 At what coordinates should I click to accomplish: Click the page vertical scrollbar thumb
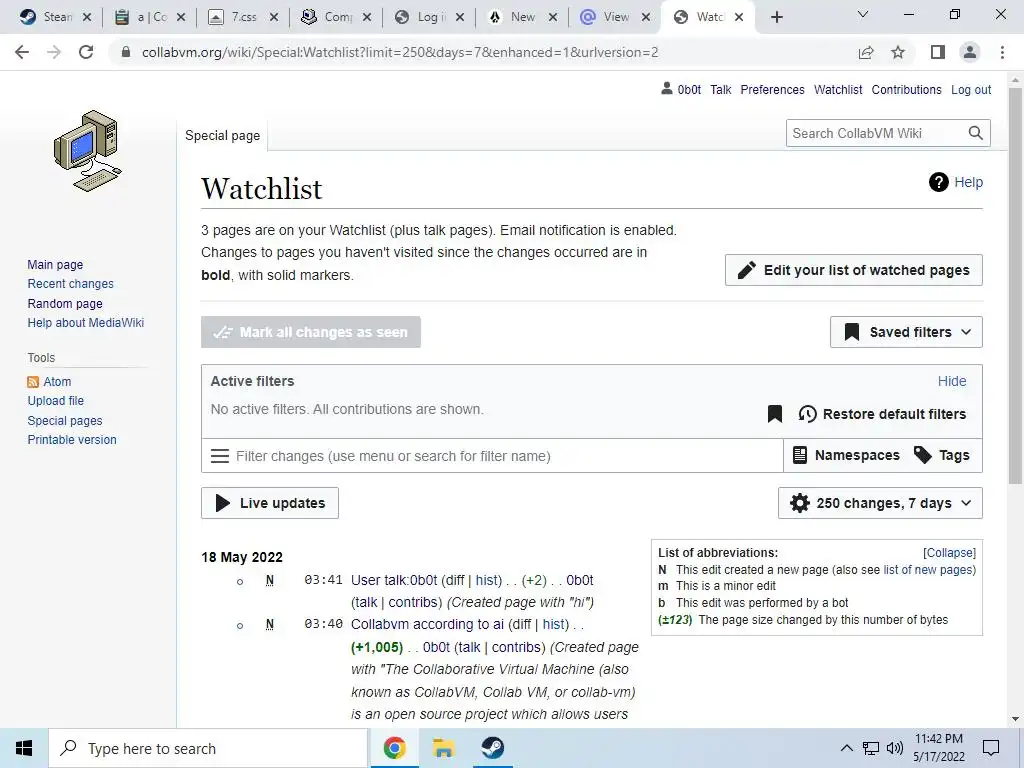pyautogui.click(x=1015, y=285)
